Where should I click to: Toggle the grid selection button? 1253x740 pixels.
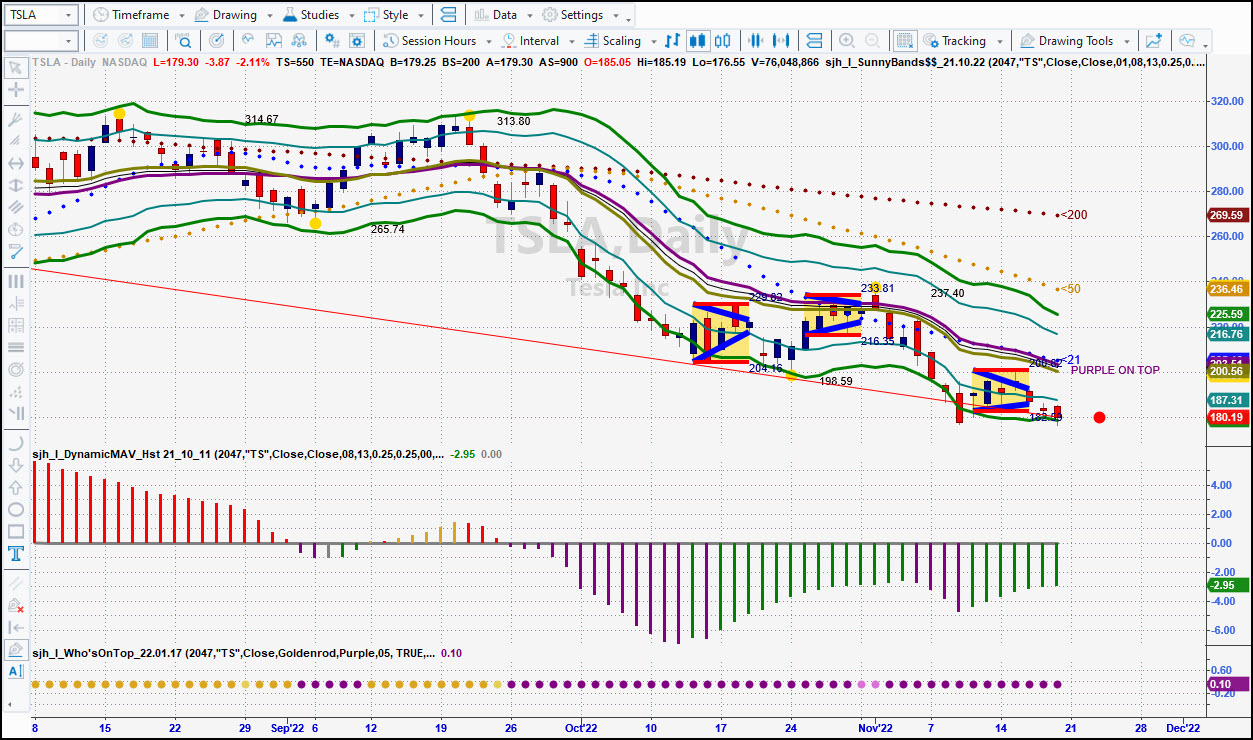(904, 41)
